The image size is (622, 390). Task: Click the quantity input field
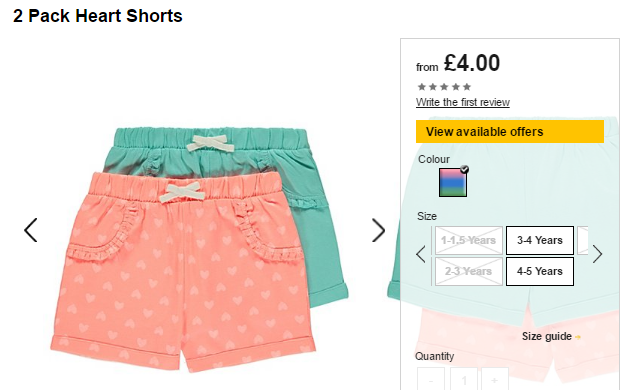pos(463,379)
